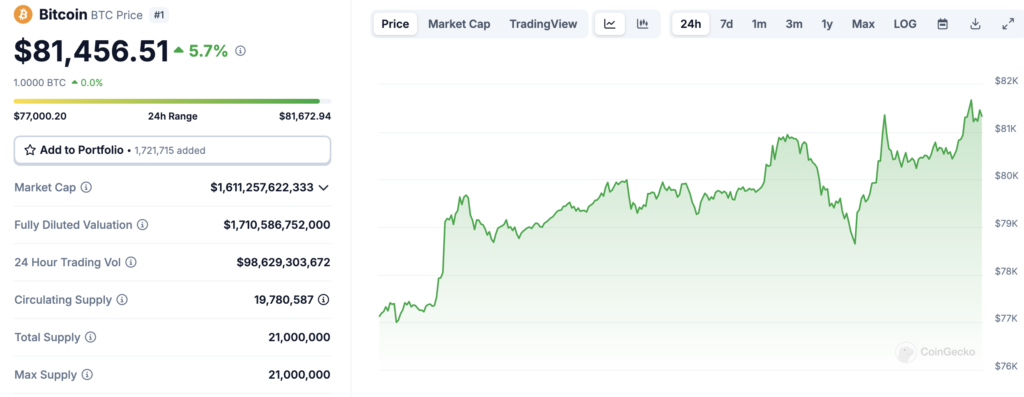Click the $1,710,586,752,000 valuation value
Viewport: 1024px width, 397px height.
tap(277, 225)
